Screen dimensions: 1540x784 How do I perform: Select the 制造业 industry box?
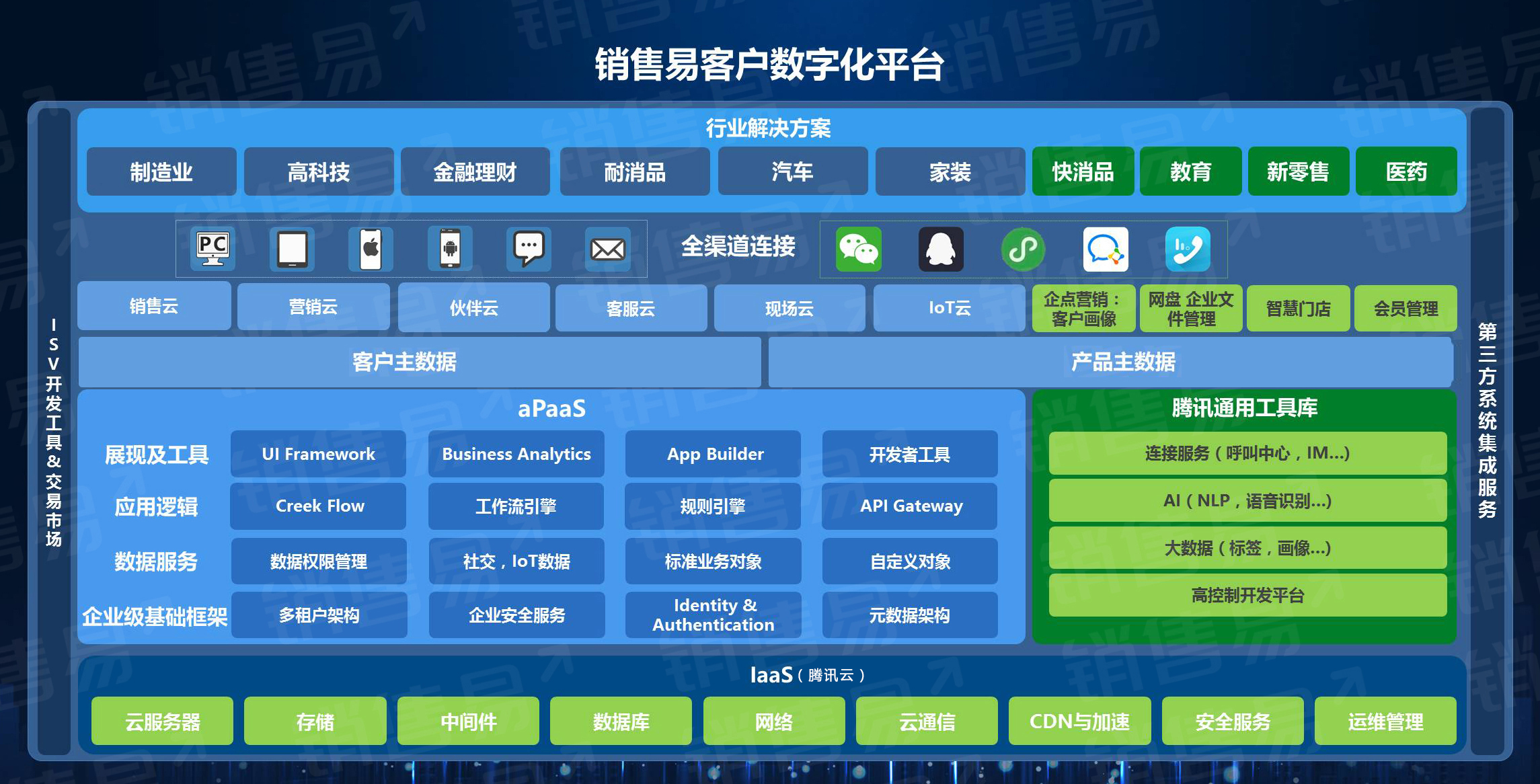click(x=161, y=172)
